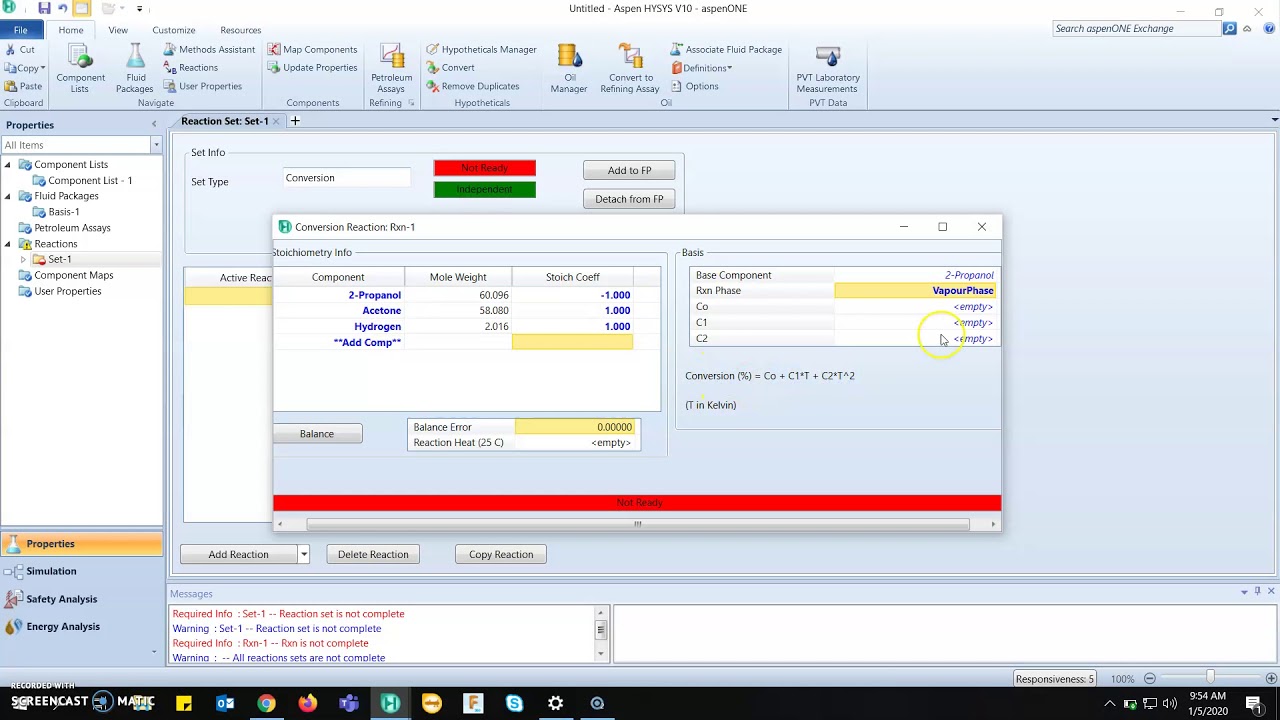The width and height of the screenshot is (1280, 720).
Task: Click the Copy Reaction button
Action: pyautogui.click(x=501, y=554)
